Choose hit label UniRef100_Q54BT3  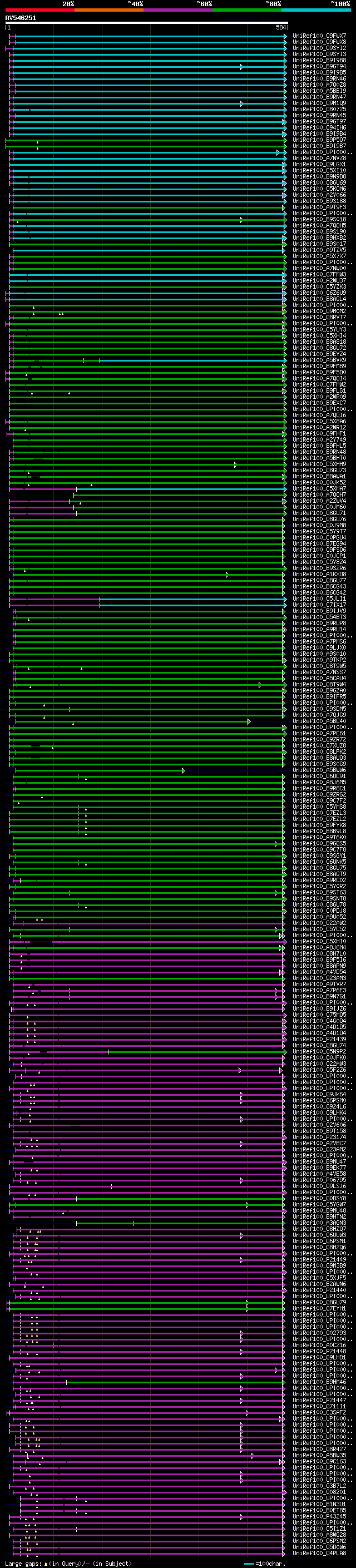[x=319, y=617]
